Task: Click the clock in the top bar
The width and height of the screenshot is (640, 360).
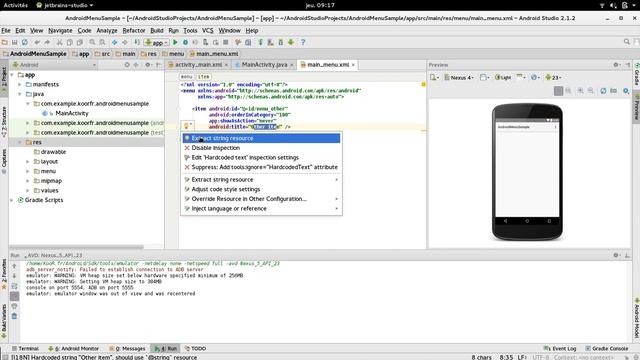Action: [x=320, y=5]
